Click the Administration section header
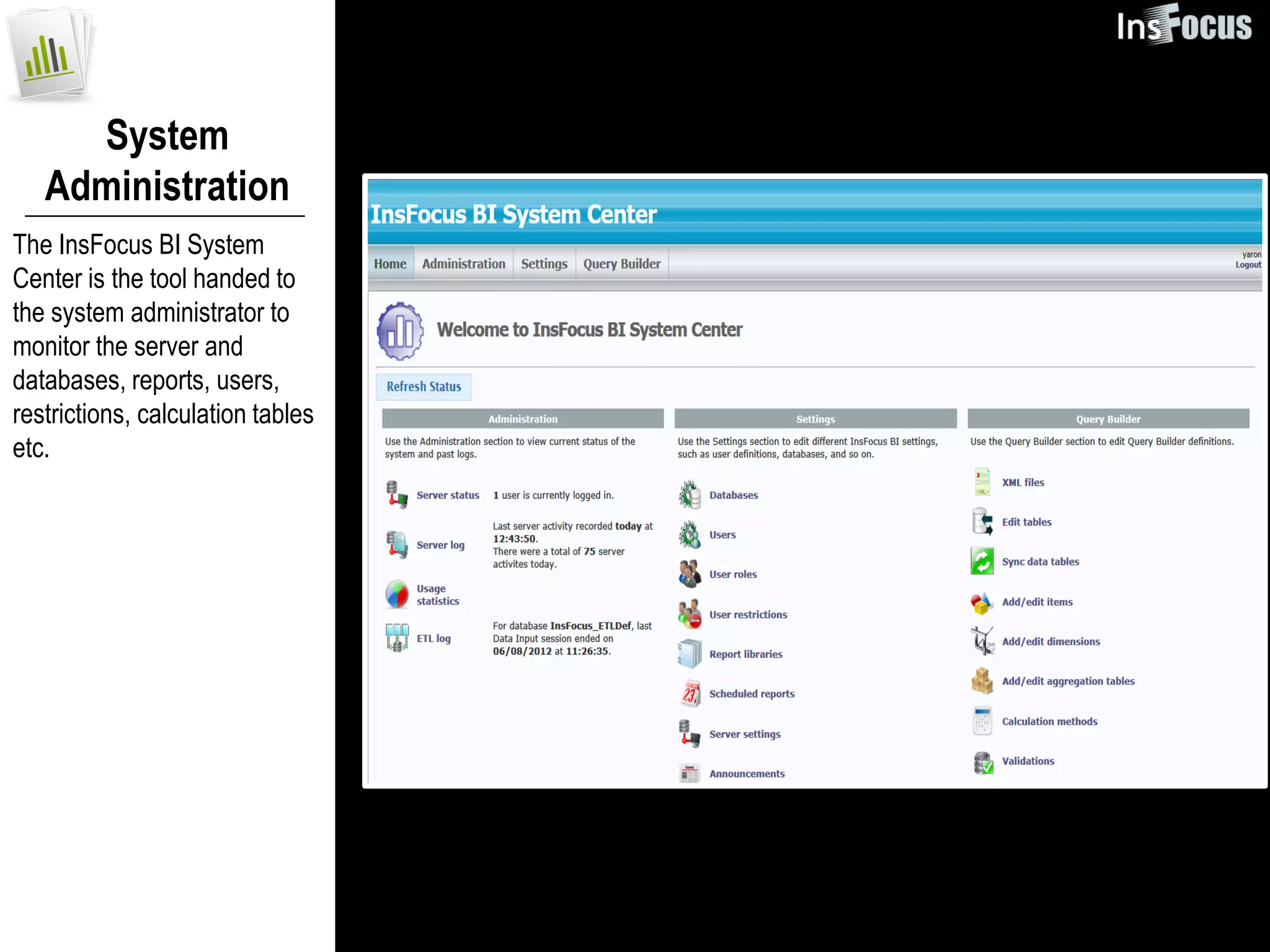1270x952 pixels. 523,419
